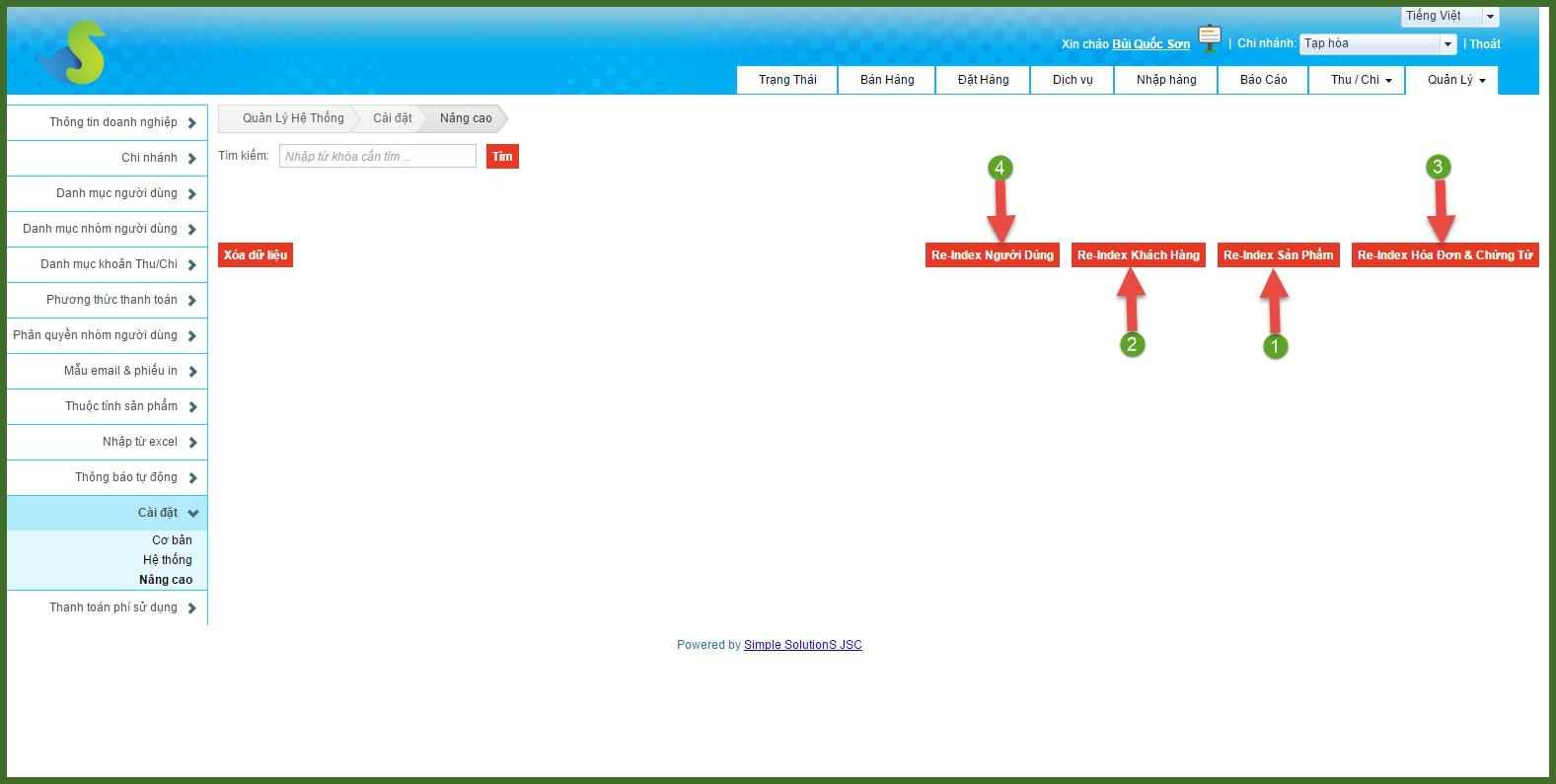Click chevron beside Mẫu email & phiếu in
Viewport: 1556px width, 784px height.
(x=192, y=372)
